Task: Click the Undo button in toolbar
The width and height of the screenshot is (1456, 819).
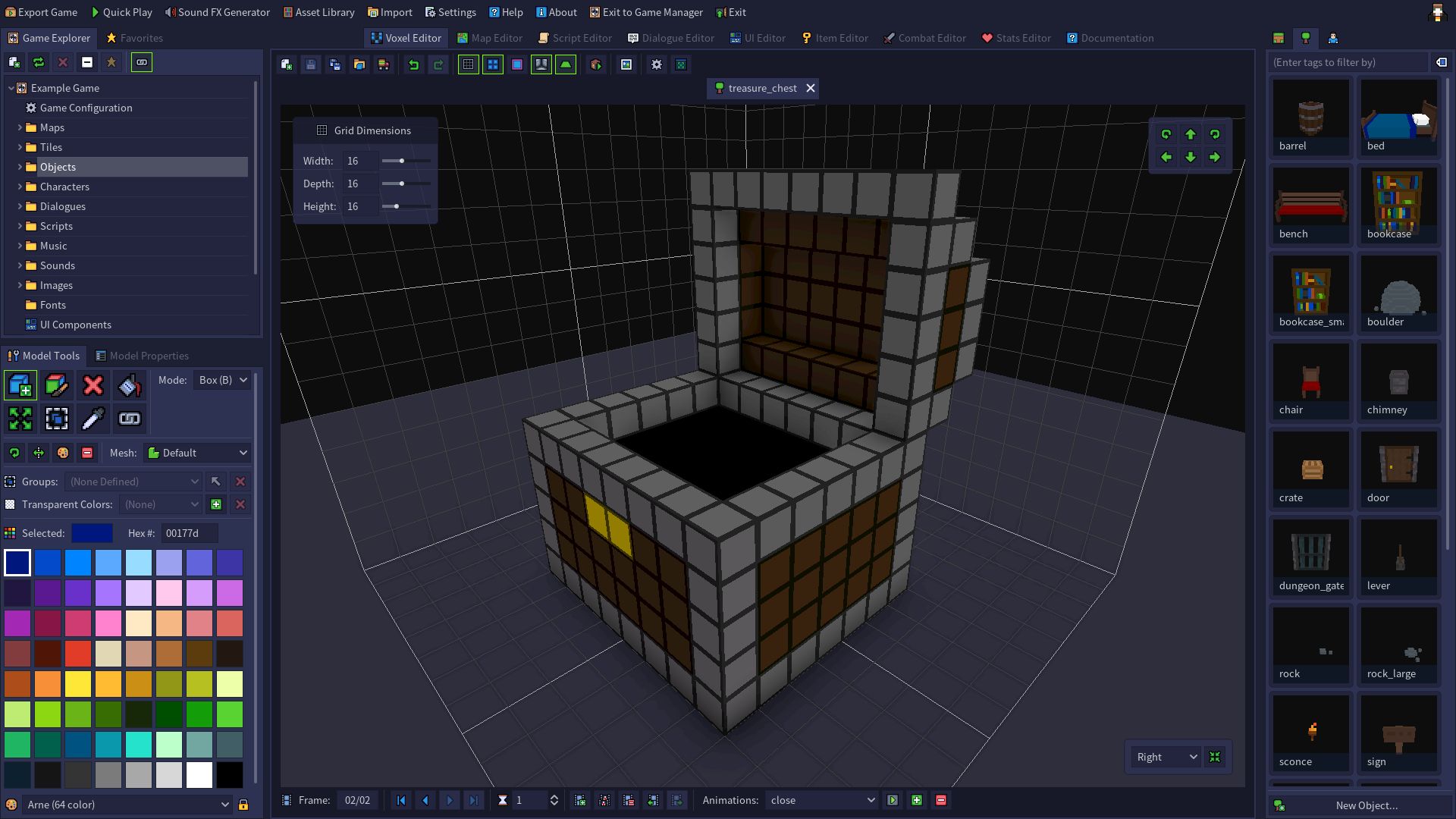Action: (x=413, y=65)
